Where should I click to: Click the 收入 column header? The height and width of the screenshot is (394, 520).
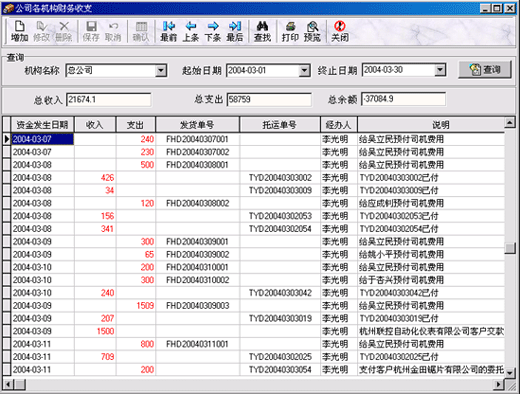[x=95, y=125]
